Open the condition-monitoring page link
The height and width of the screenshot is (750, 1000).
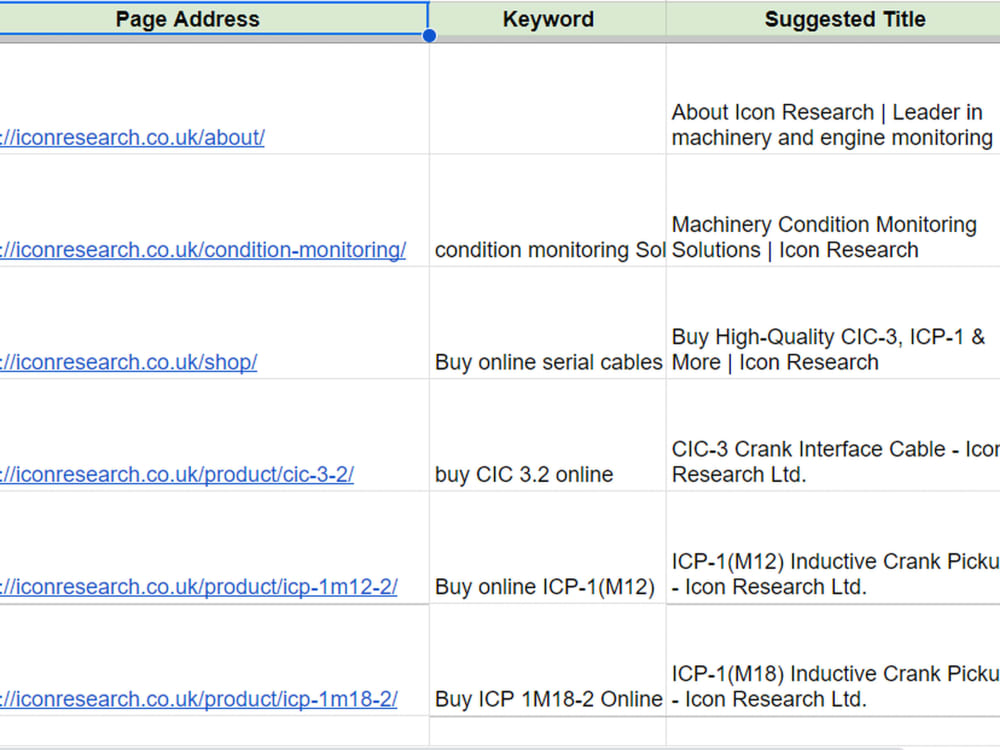203,249
